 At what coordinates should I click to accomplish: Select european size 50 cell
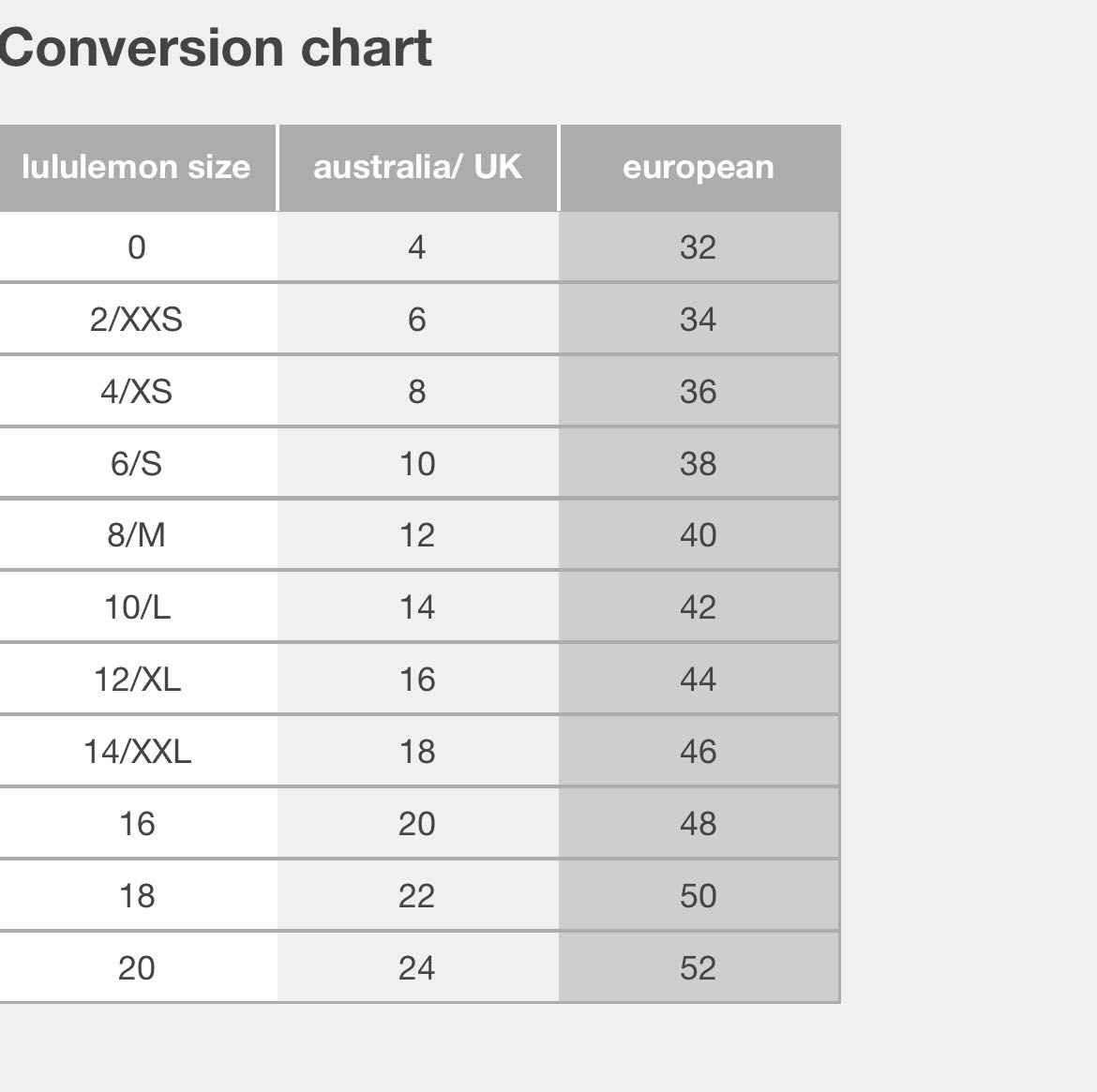click(699, 895)
